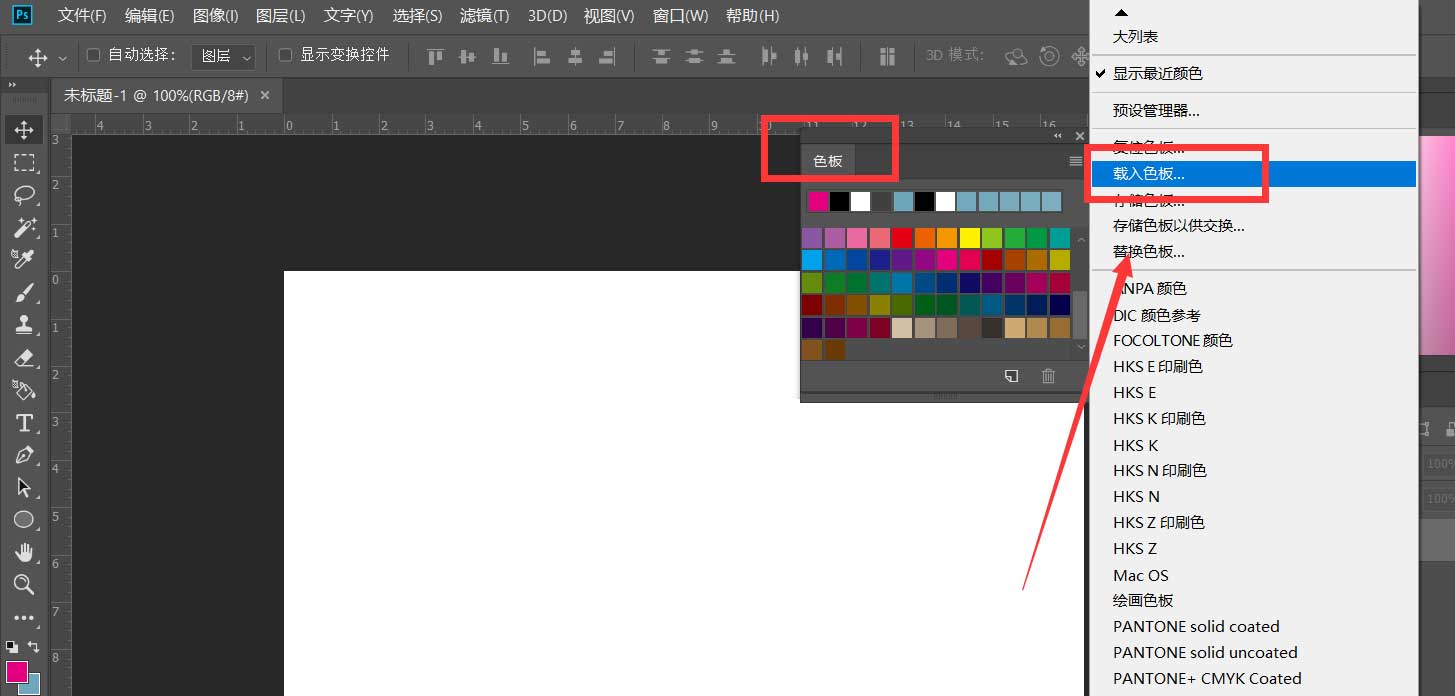
Task: Select the Move tool in the toolbox
Action: [24, 129]
